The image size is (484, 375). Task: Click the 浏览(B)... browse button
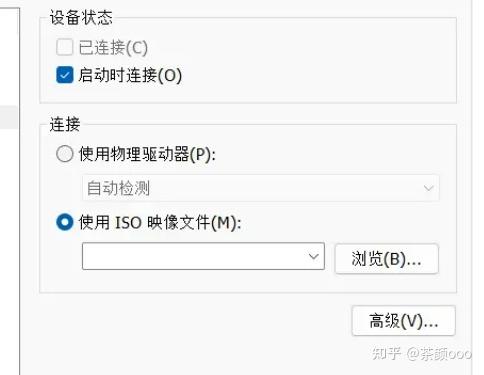(x=386, y=259)
